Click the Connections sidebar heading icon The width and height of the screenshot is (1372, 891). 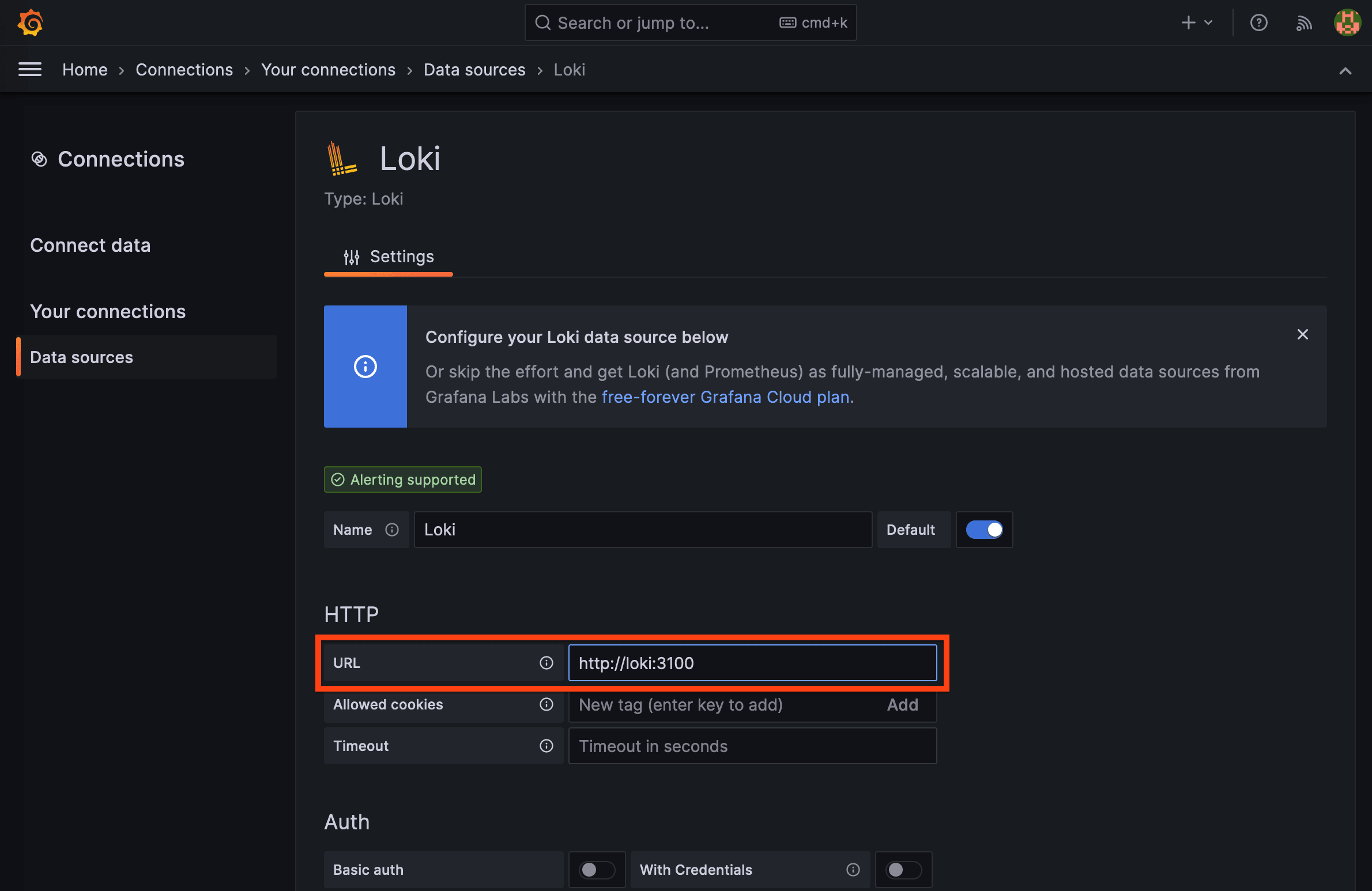(39, 159)
